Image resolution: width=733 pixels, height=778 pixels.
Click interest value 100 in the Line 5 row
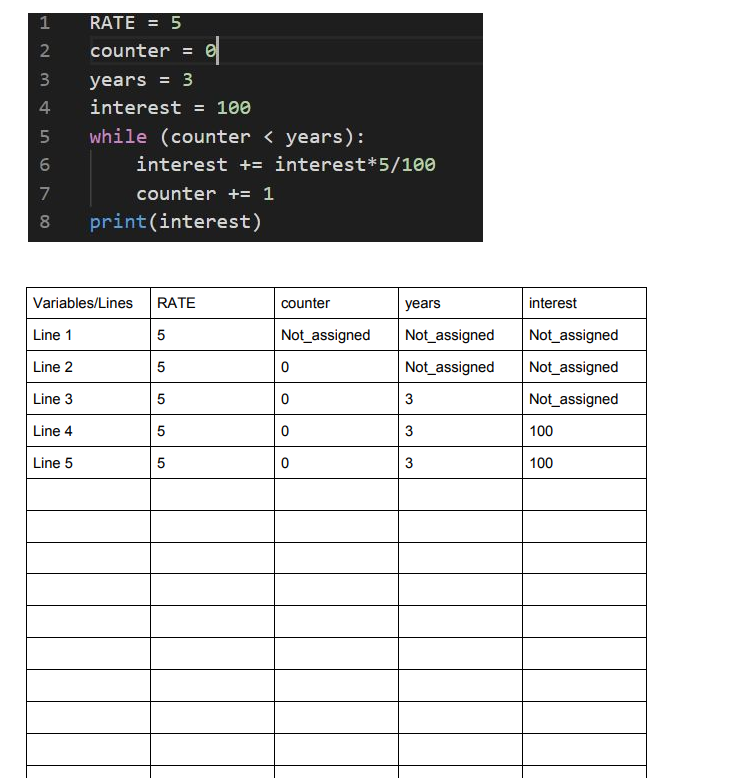[541, 463]
